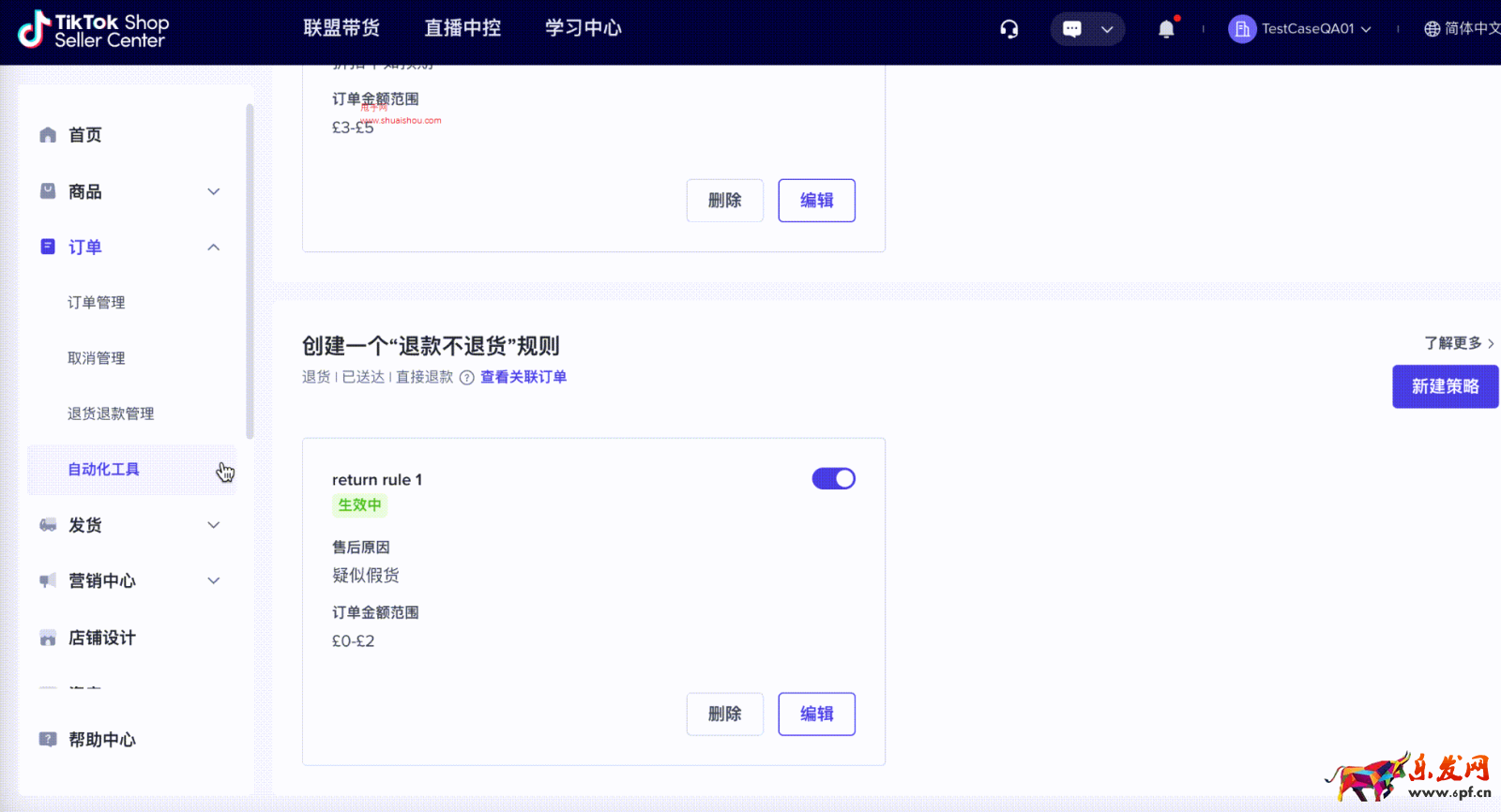
Task: Go to 首页 in the sidebar
Action: (x=85, y=135)
